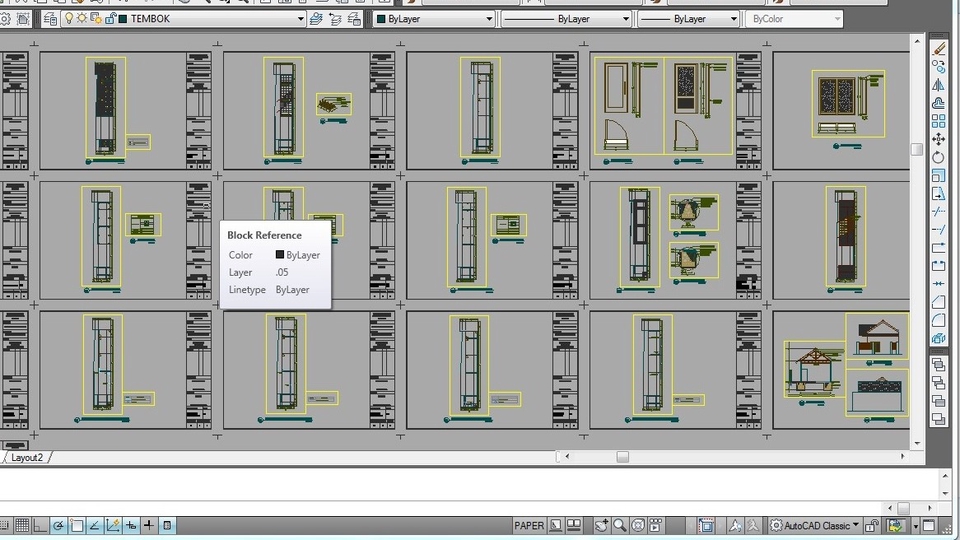Select the Array tool
960x540 pixels.
click(x=939, y=121)
